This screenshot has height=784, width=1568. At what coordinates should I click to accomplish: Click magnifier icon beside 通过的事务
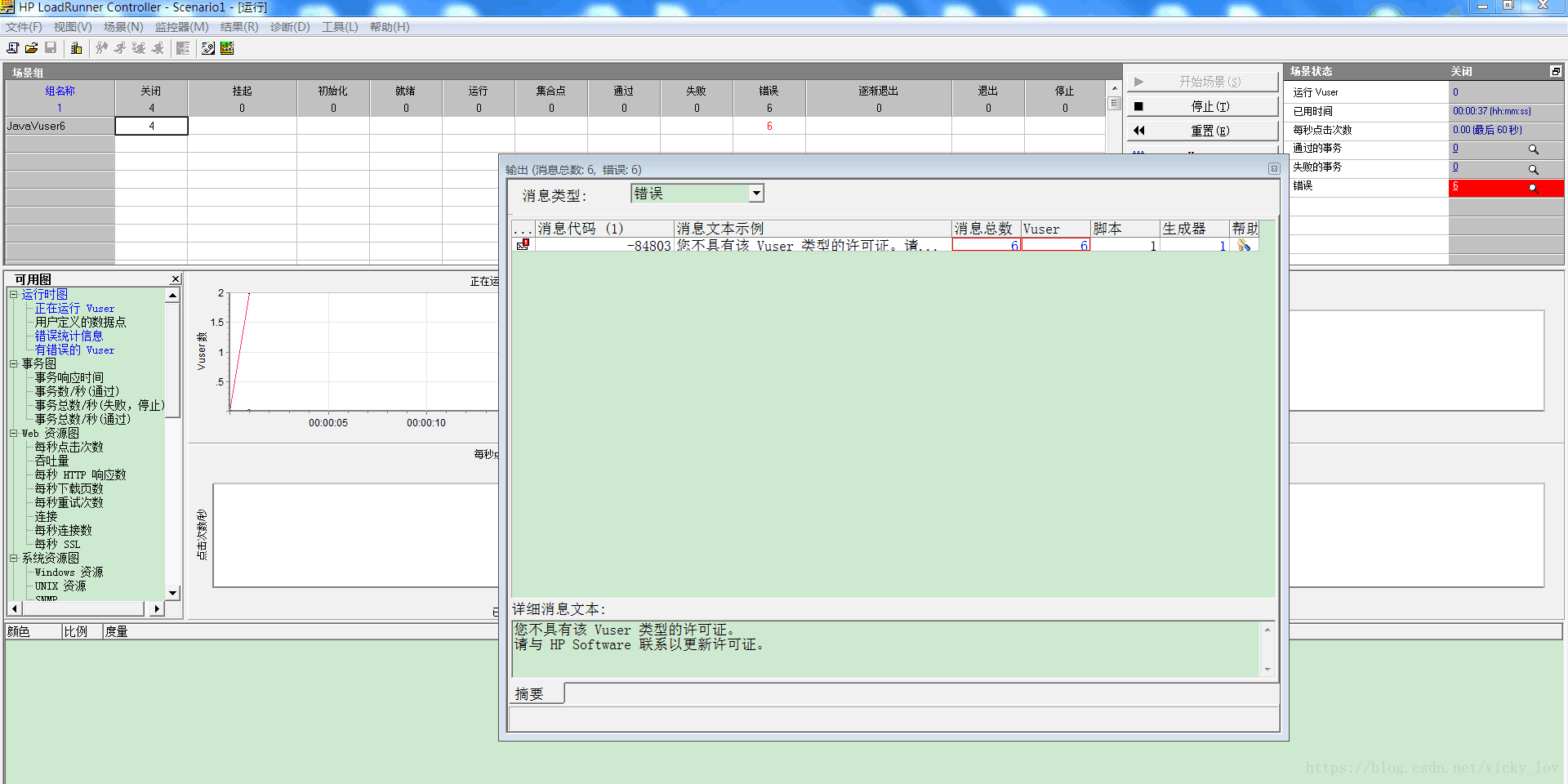click(x=1533, y=149)
